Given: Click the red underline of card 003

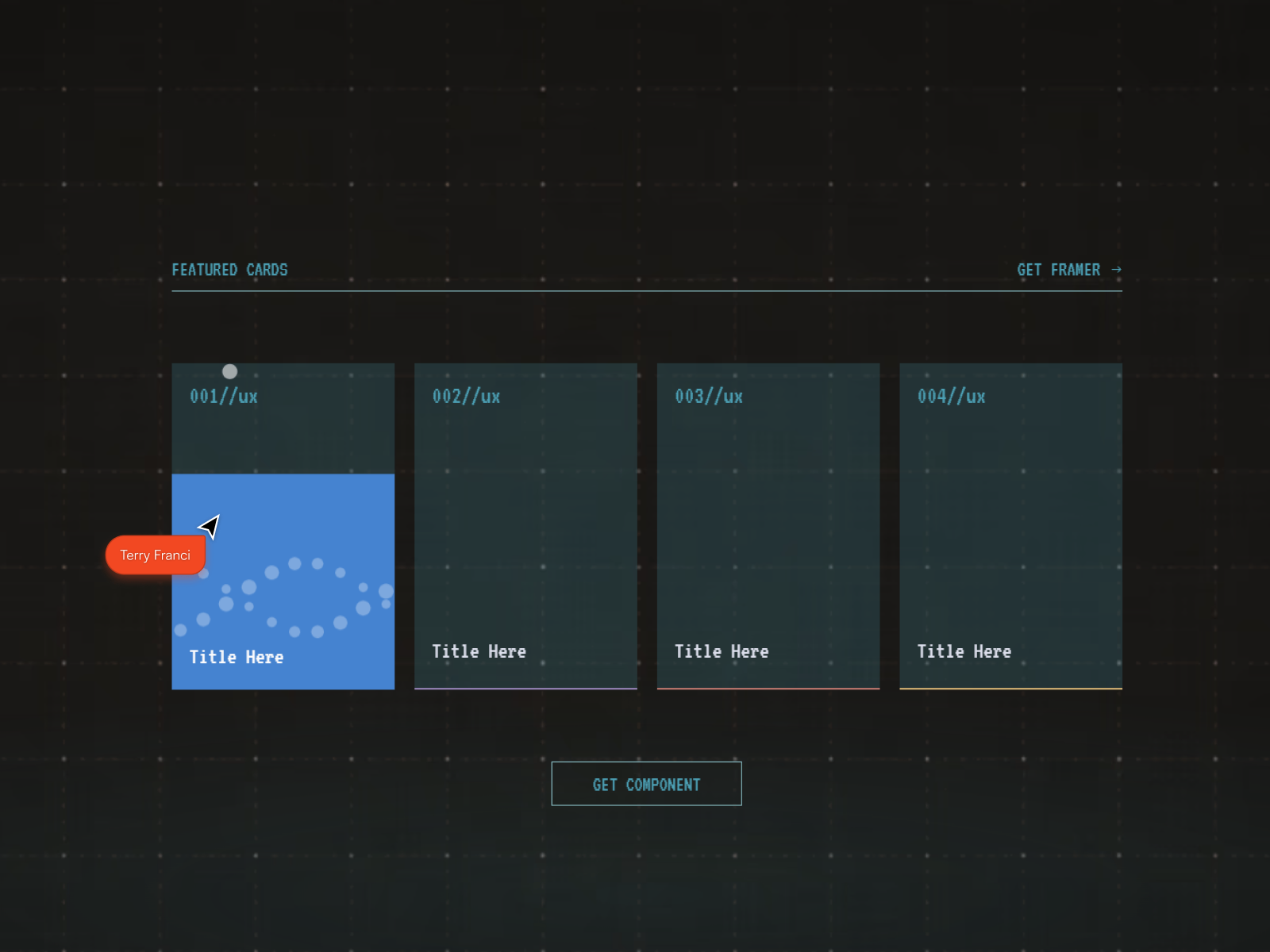Looking at the screenshot, I should [768, 689].
